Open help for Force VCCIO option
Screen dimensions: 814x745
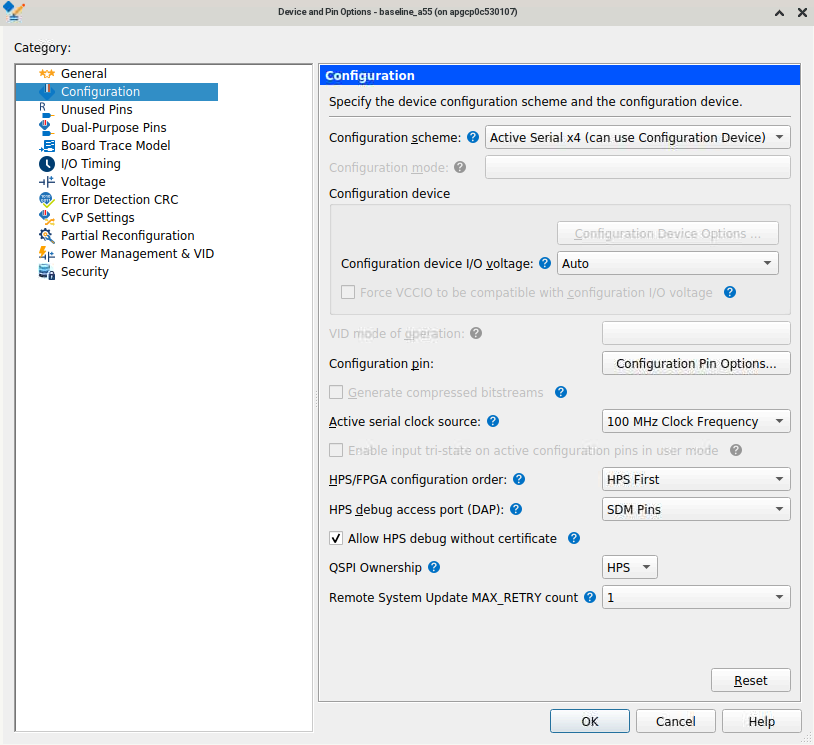pyautogui.click(x=730, y=292)
